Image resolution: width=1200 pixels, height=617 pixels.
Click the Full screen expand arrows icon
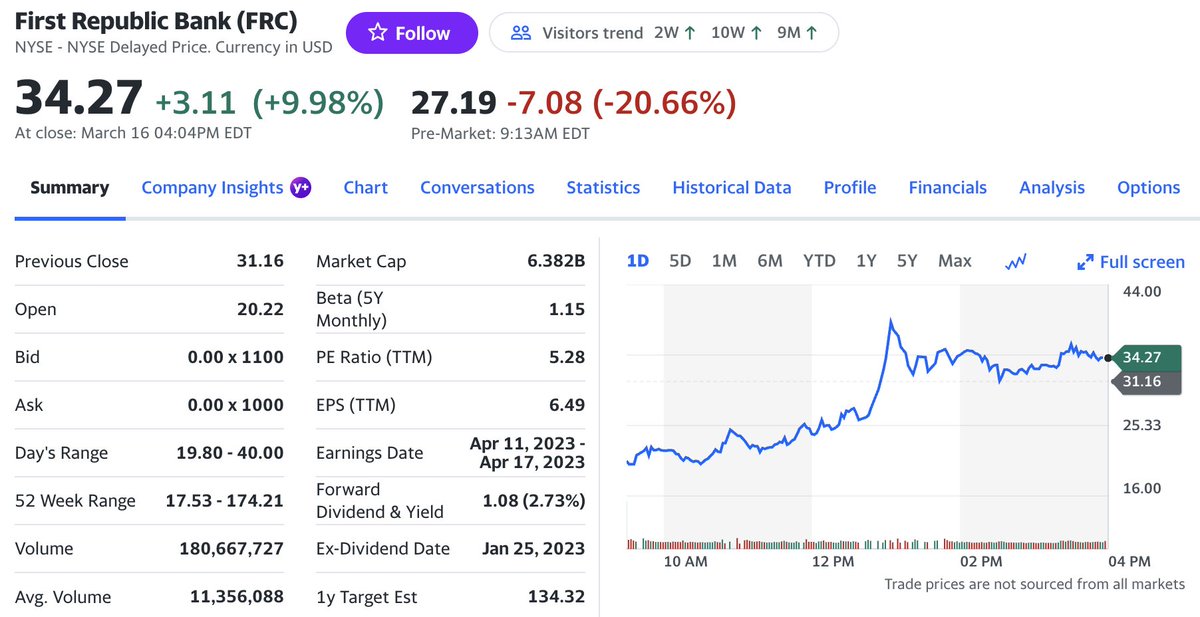[1085, 262]
